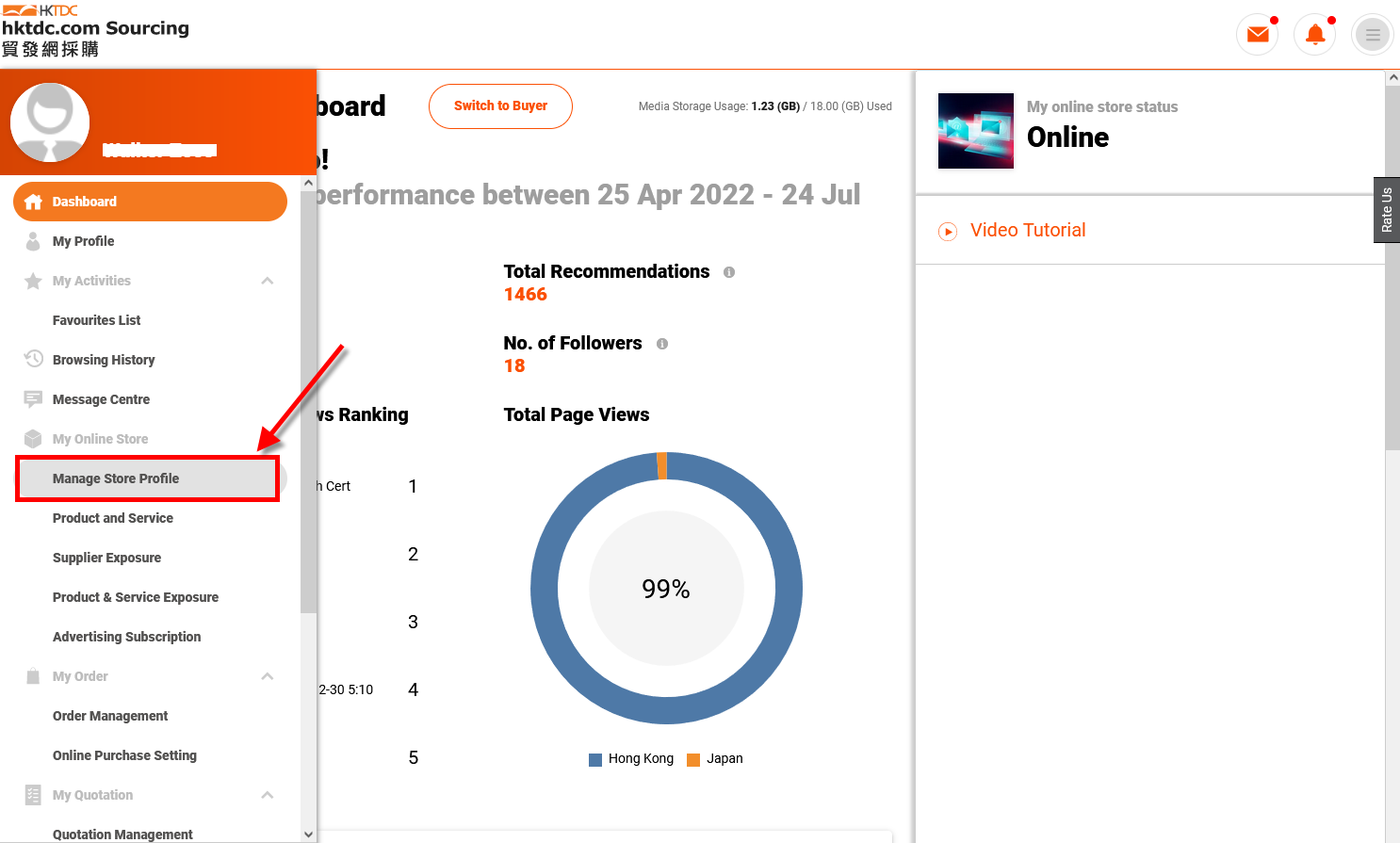Click info icon beside Total Recommendations

[x=729, y=272]
